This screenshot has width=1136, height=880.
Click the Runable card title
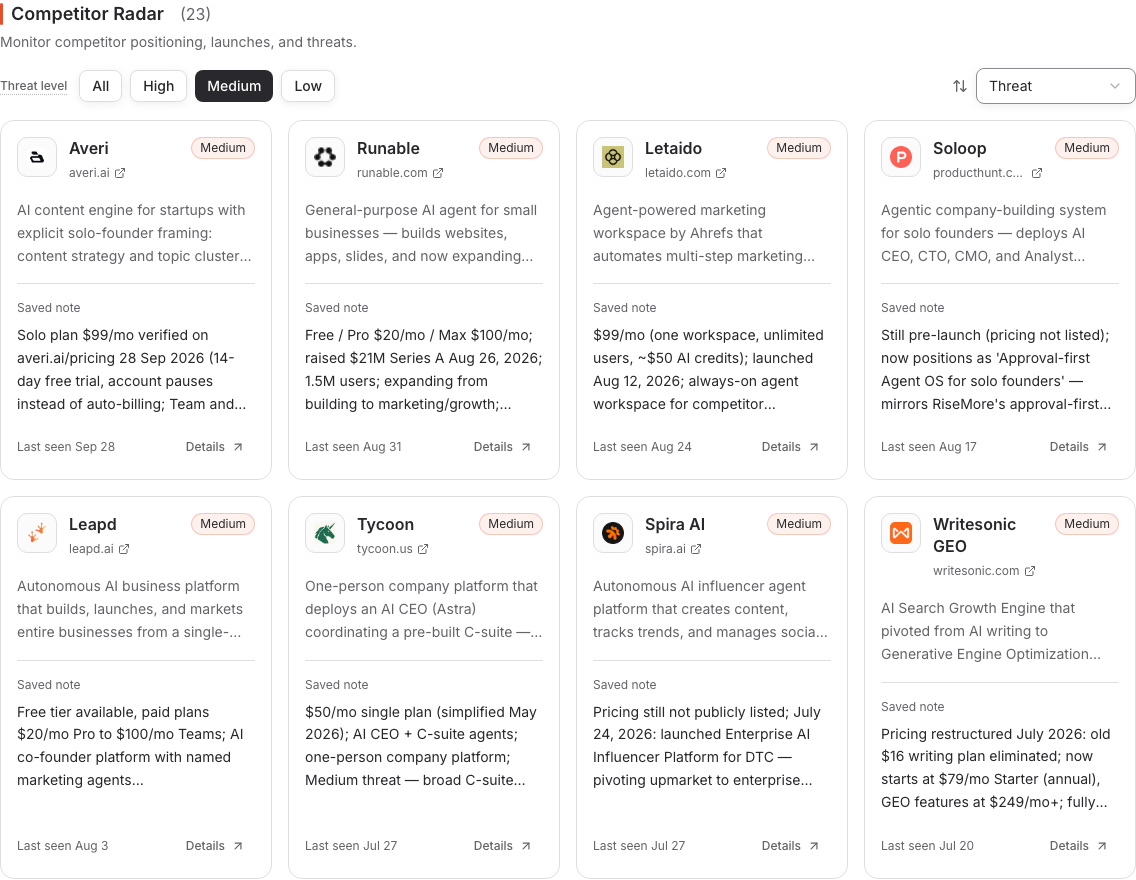[388, 148]
